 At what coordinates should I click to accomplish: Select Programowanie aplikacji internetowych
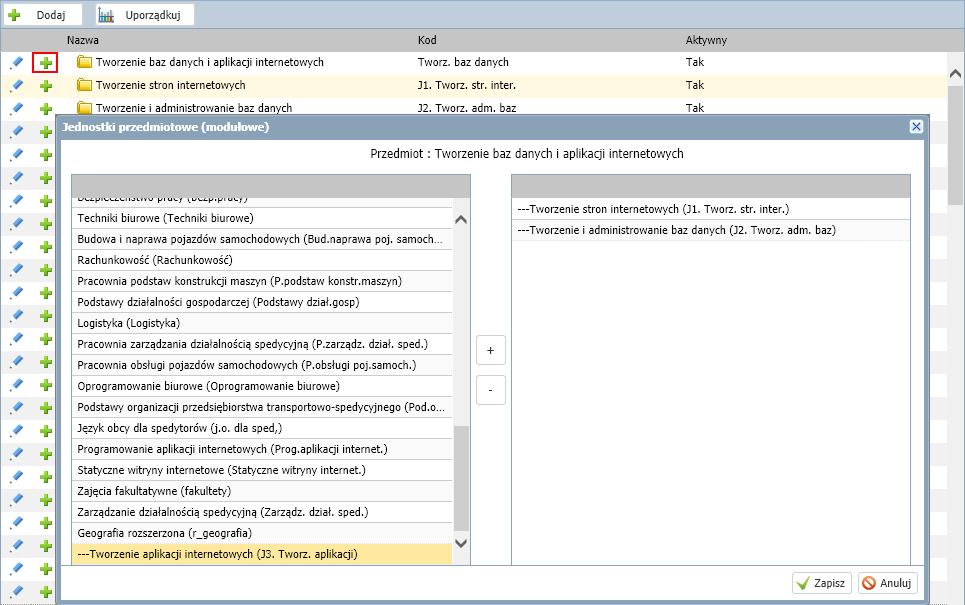coord(262,449)
